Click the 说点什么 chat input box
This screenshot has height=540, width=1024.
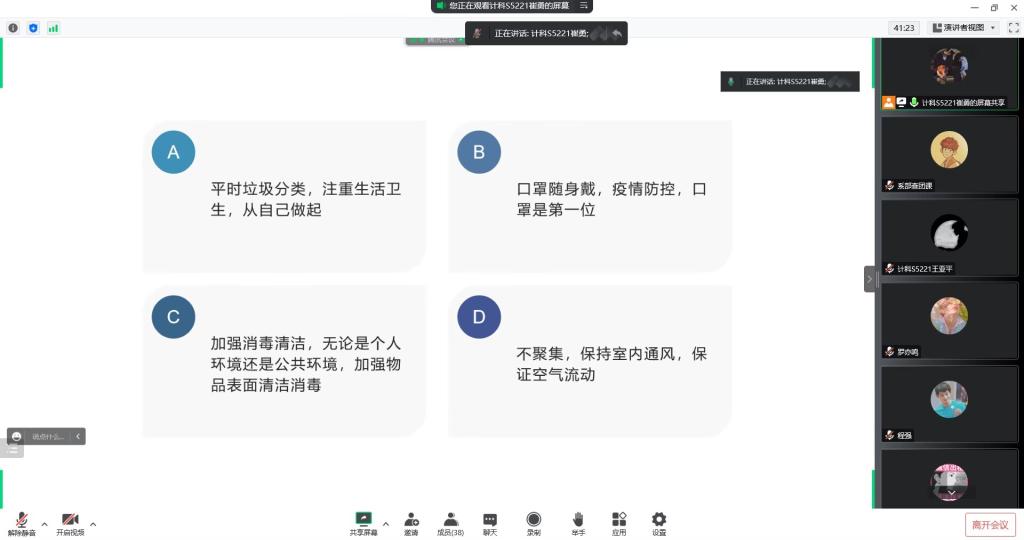(47, 436)
